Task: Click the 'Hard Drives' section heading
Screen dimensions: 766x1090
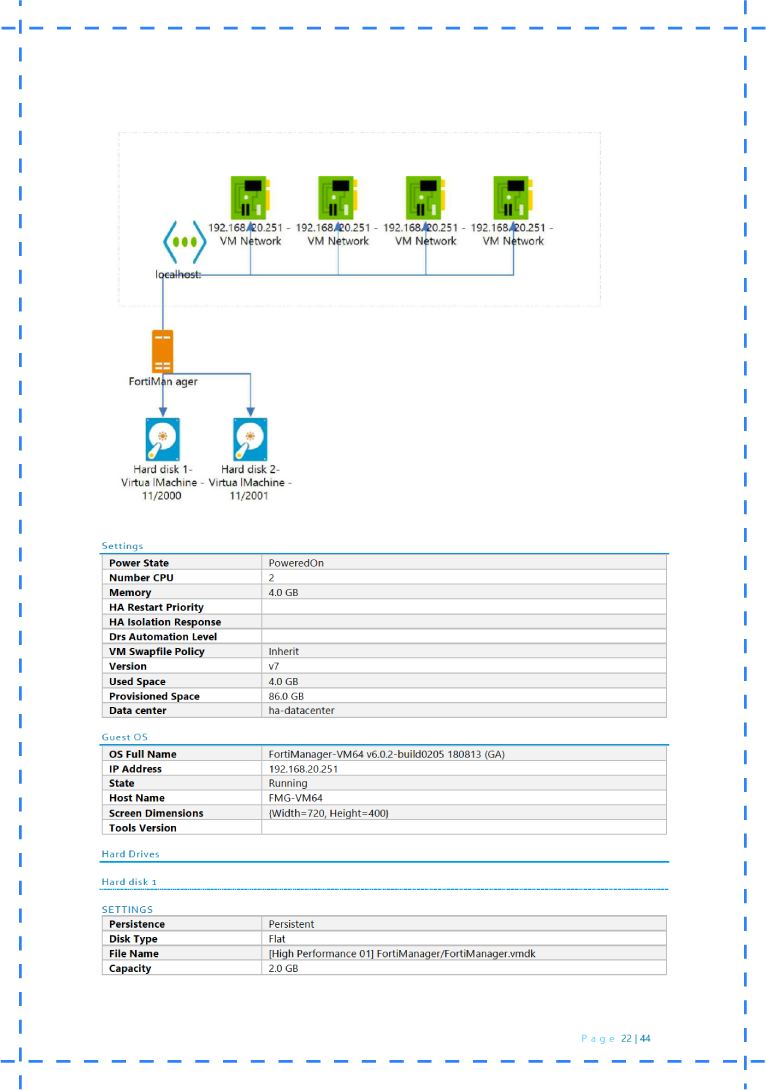Action: tap(131, 854)
